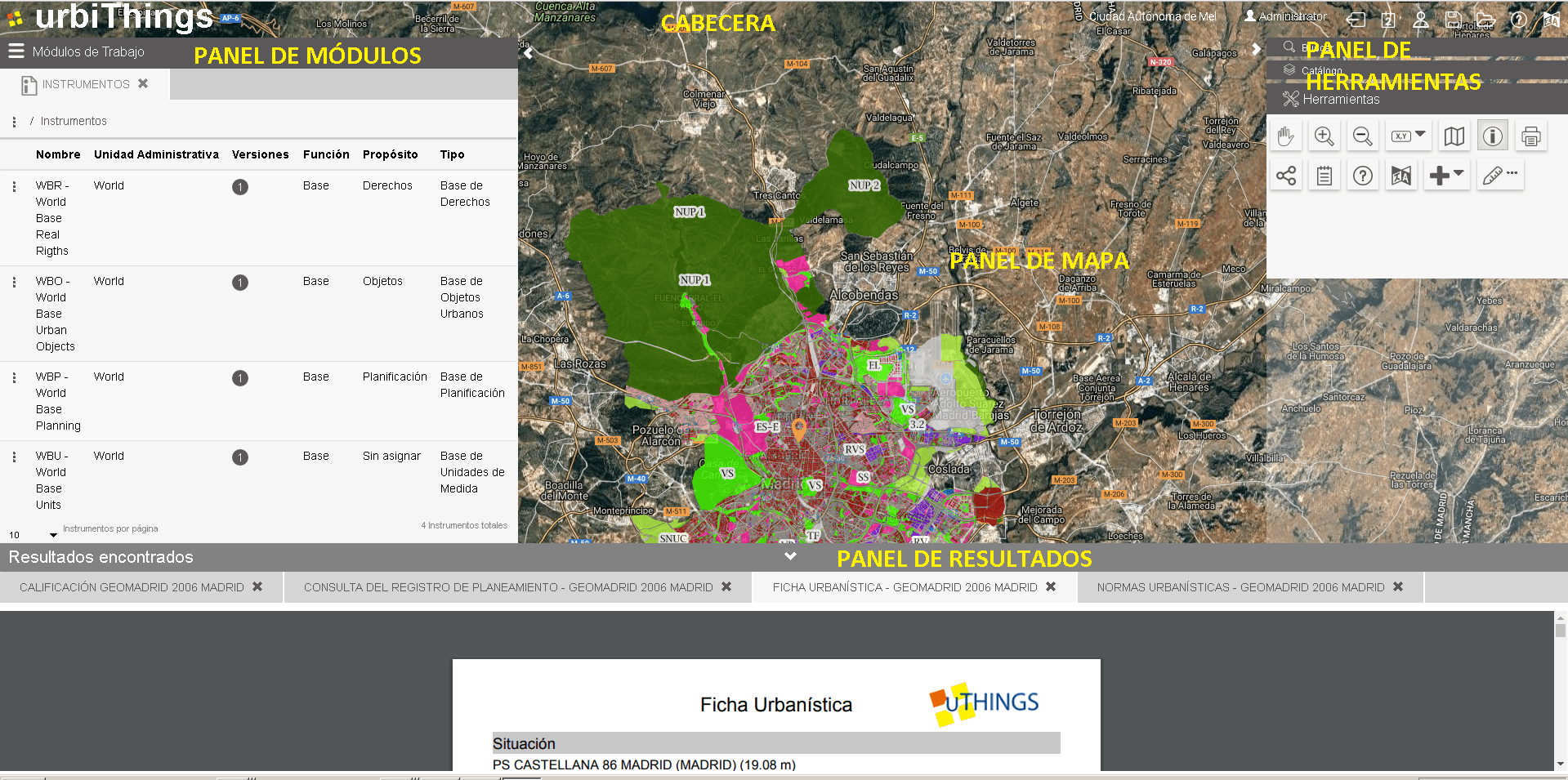Open row menu for WBR World Base Real Rigths

[x=14, y=187]
